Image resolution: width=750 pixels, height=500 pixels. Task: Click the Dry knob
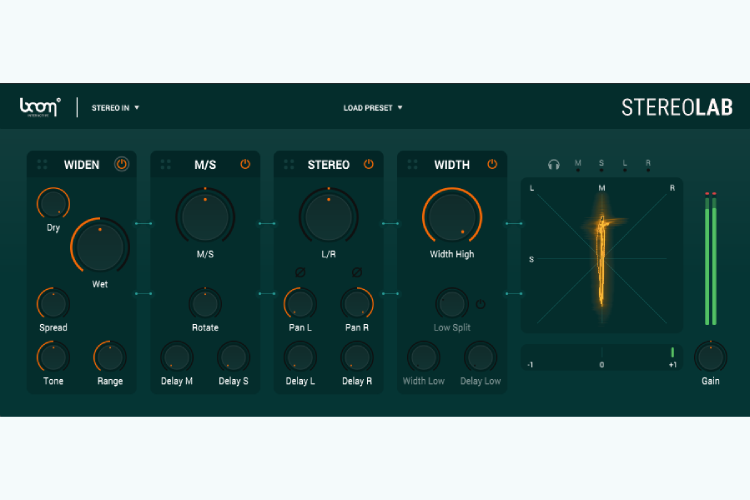click(53, 204)
